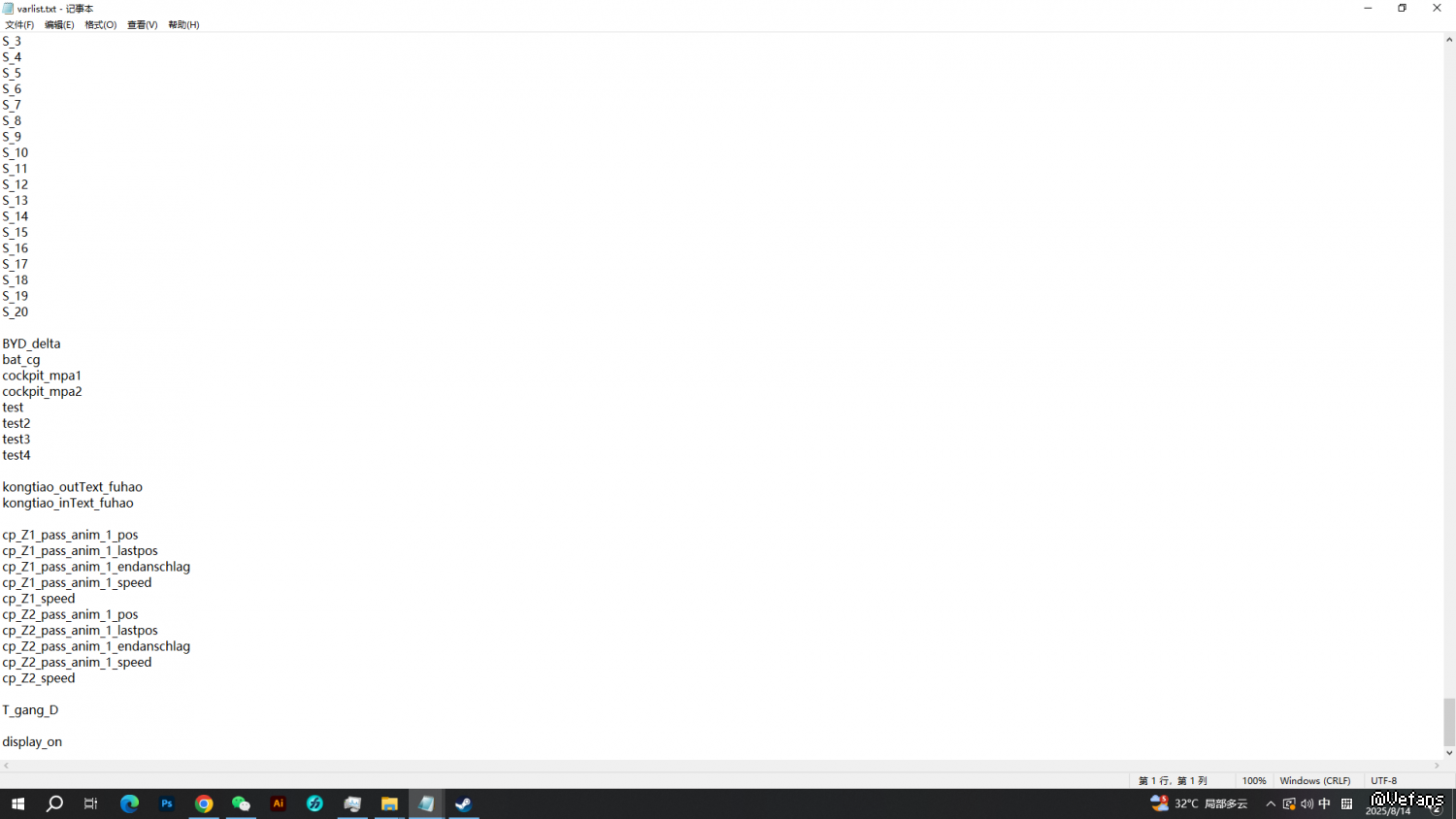The image size is (1456, 819).
Task: Click the test4 line
Action: click(x=17, y=455)
